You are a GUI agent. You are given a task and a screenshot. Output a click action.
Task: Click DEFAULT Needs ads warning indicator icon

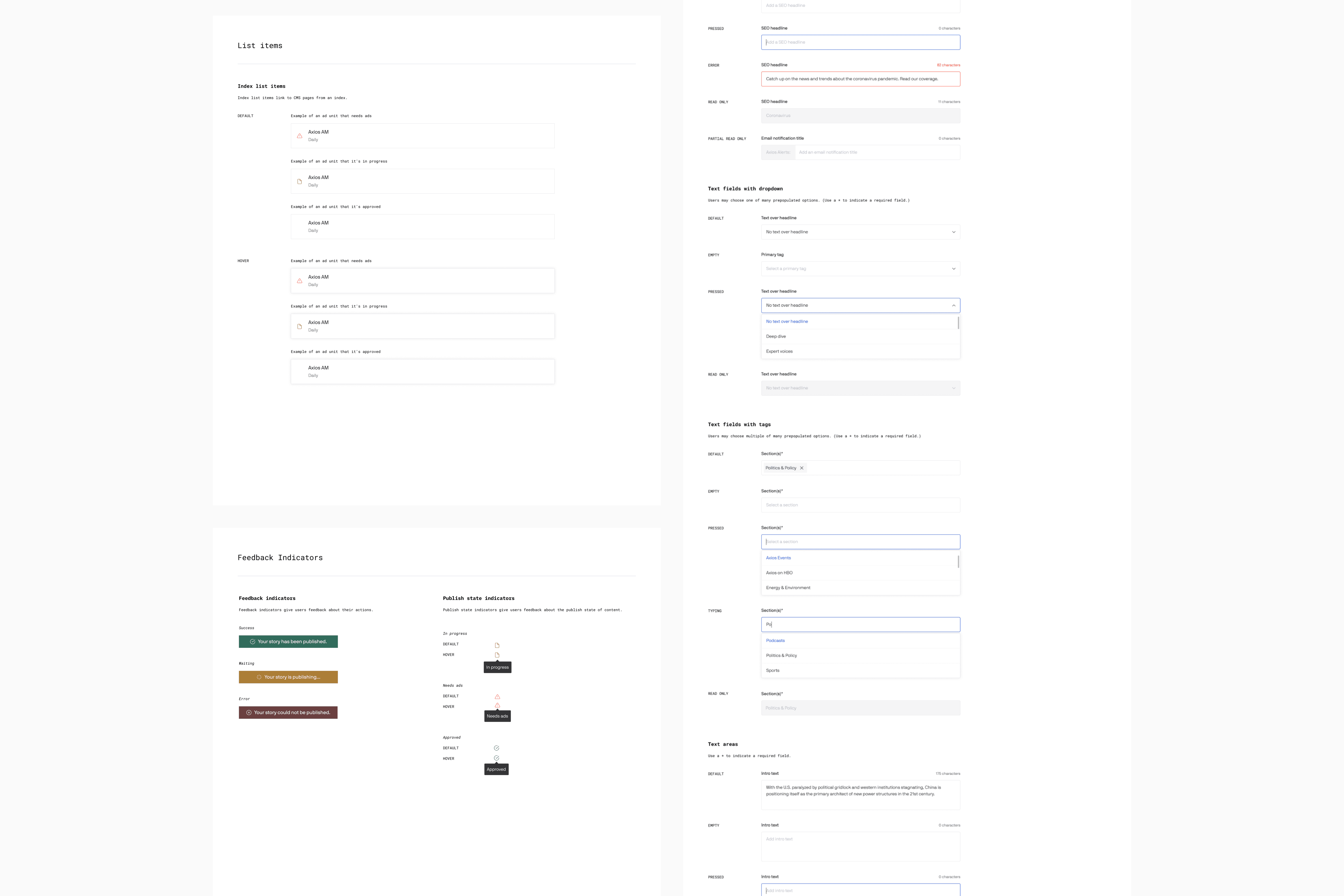(x=497, y=697)
